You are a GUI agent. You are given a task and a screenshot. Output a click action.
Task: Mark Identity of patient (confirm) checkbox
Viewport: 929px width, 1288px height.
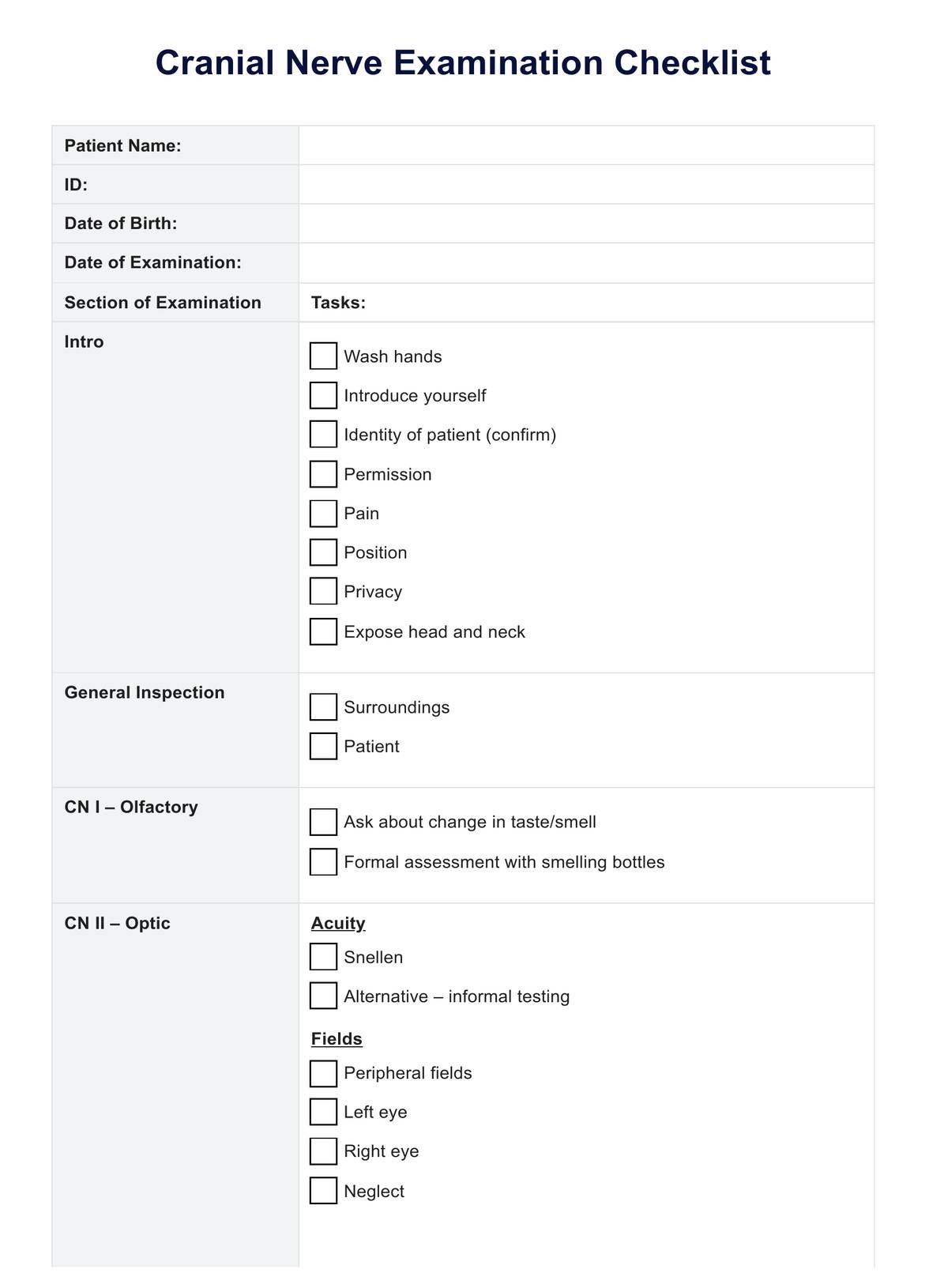[x=323, y=435]
